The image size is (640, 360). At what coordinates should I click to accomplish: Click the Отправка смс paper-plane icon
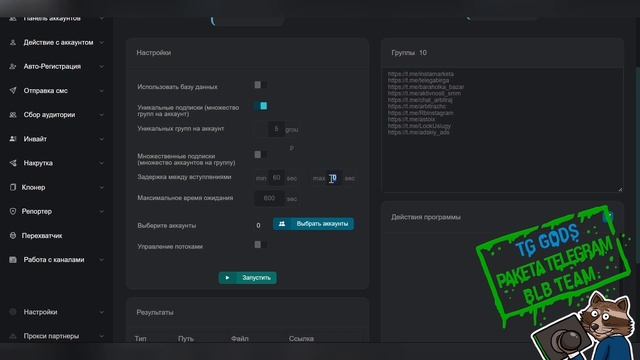[13, 91]
